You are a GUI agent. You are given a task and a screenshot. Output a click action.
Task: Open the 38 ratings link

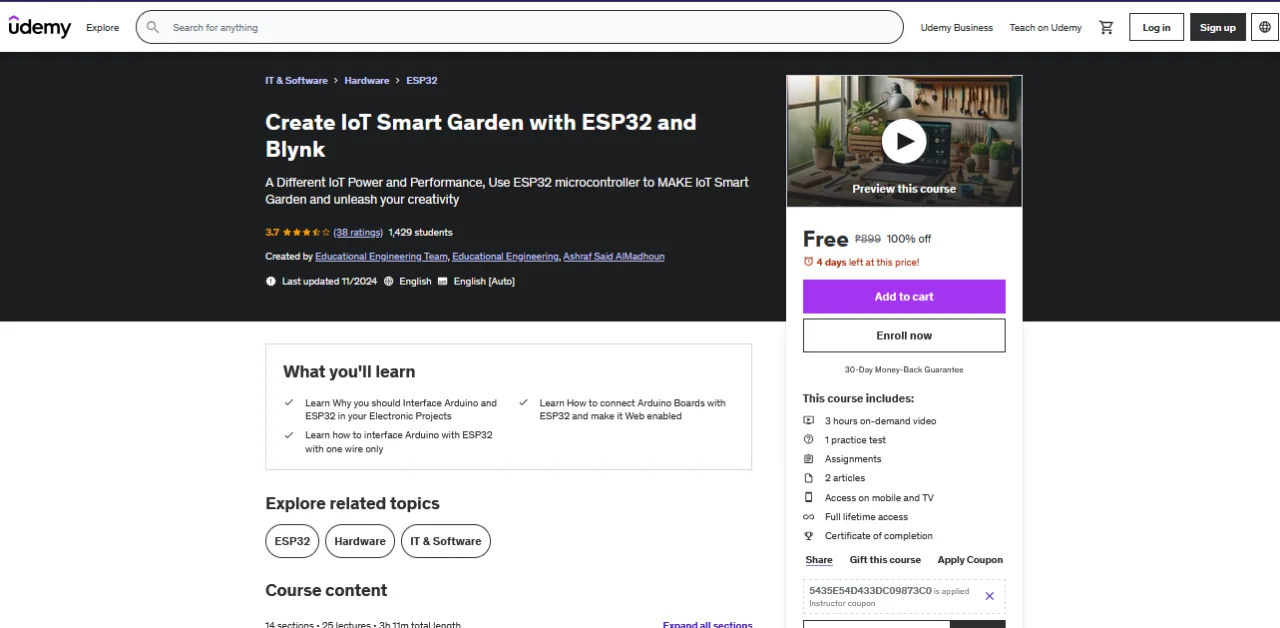pyautogui.click(x=358, y=232)
